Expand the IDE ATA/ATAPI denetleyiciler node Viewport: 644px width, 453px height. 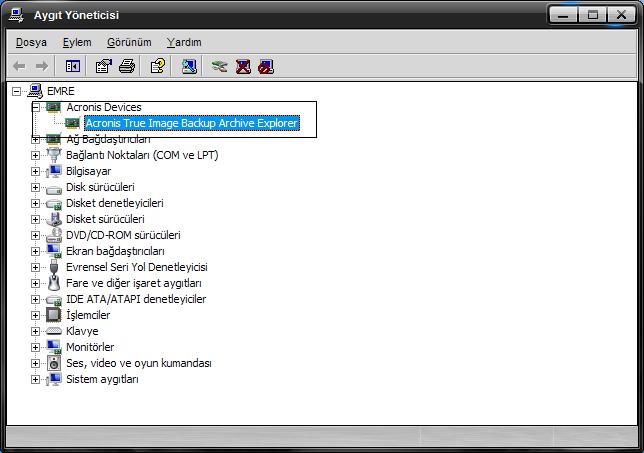[x=35, y=299]
